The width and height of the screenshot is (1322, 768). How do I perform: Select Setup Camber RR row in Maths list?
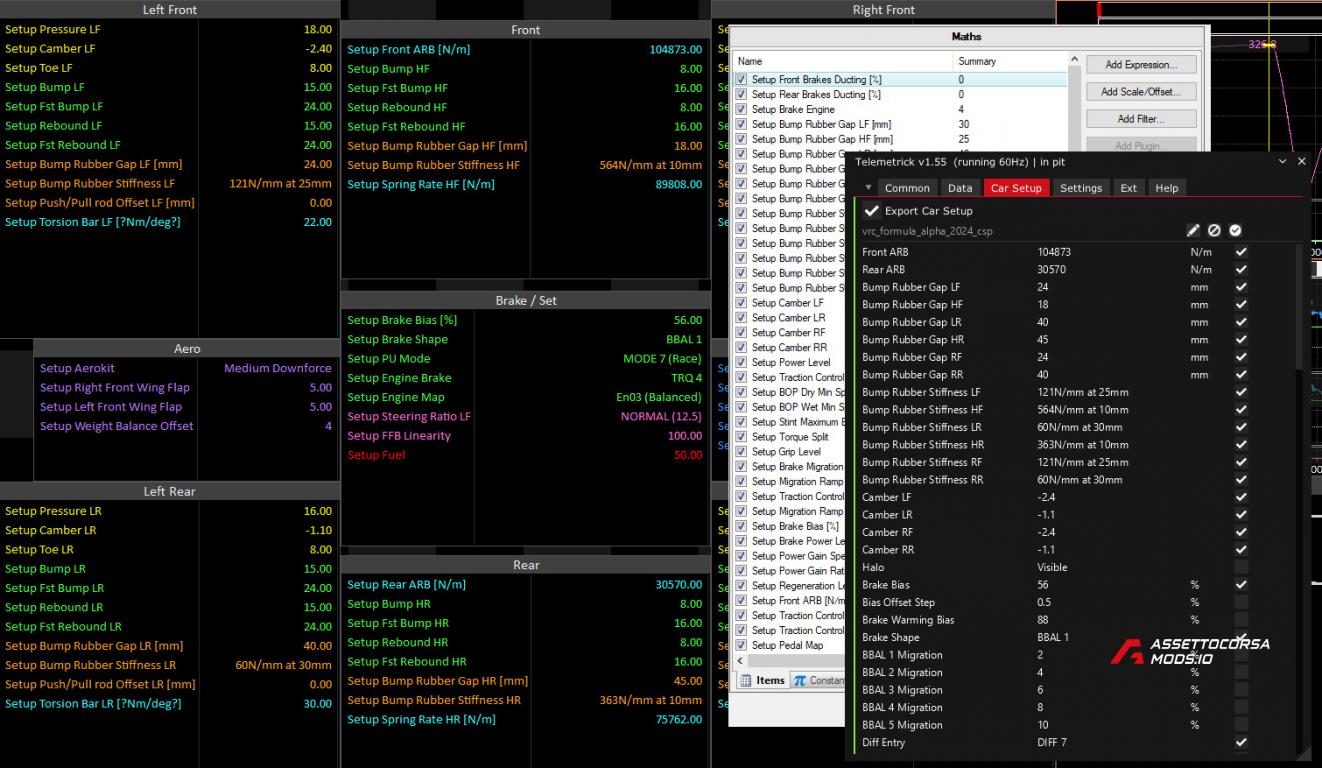click(790, 348)
